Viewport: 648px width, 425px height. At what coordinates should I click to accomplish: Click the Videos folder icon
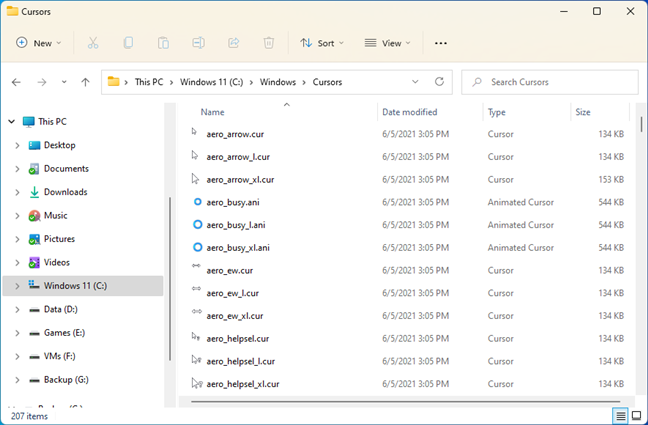[x=34, y=263]
